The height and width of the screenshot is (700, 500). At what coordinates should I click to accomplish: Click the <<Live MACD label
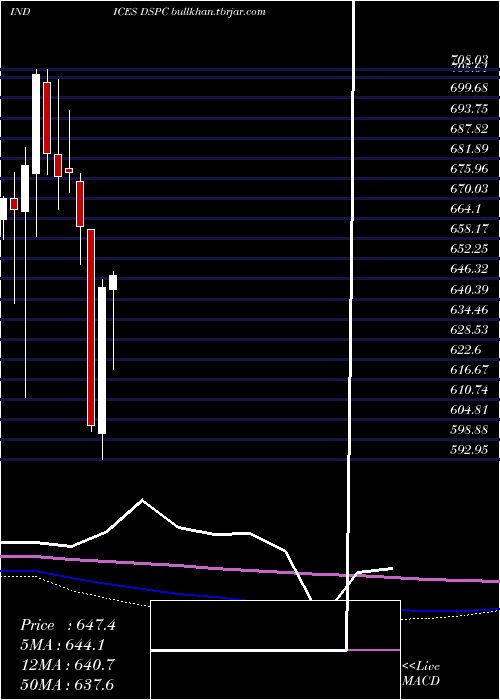(421, 674)
